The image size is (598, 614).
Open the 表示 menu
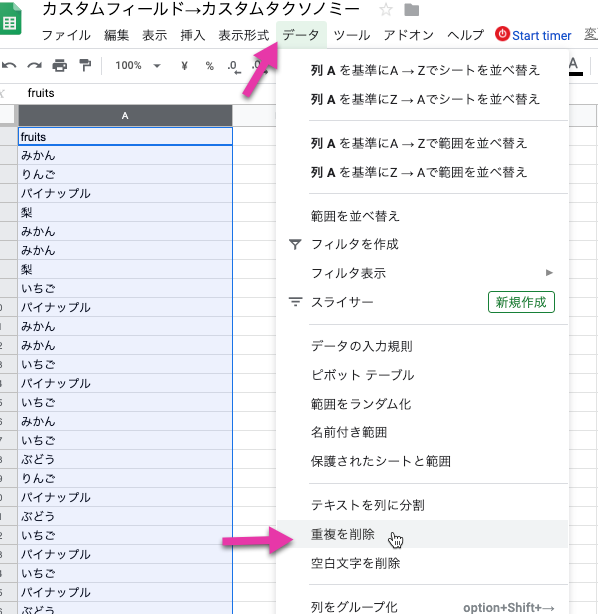[x=154, y=35]
